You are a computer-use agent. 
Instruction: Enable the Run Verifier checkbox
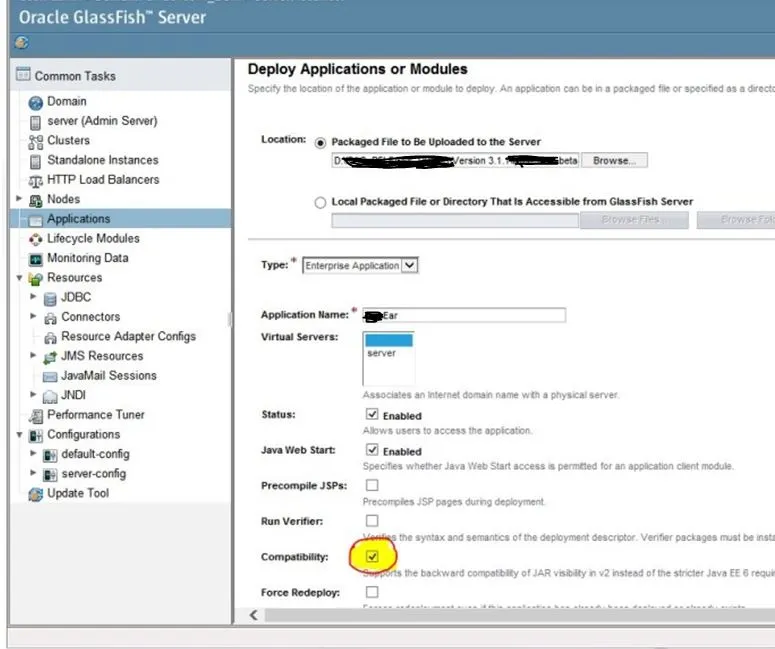pyautogui.click(x=372, y=521)
